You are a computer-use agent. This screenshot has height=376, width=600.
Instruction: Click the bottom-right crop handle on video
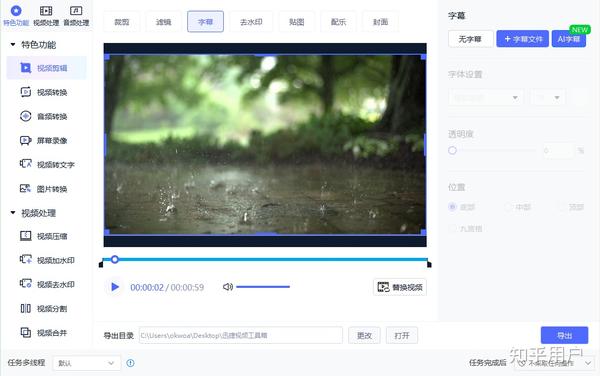coord(423,232)
